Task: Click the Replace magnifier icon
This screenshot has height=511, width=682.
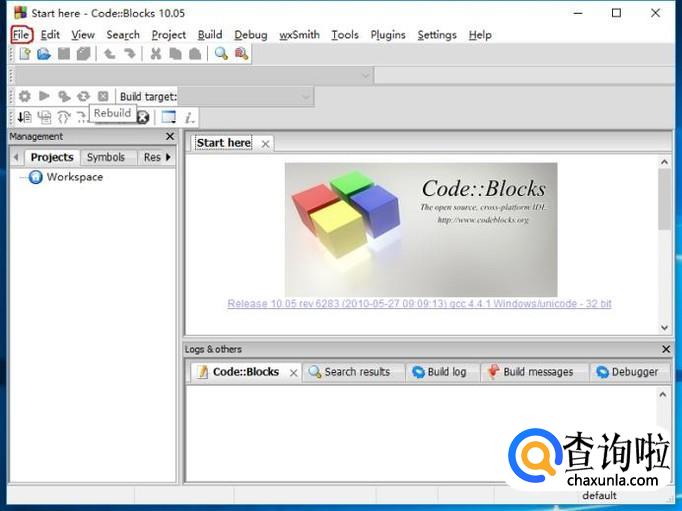Action: pos(241,54)
